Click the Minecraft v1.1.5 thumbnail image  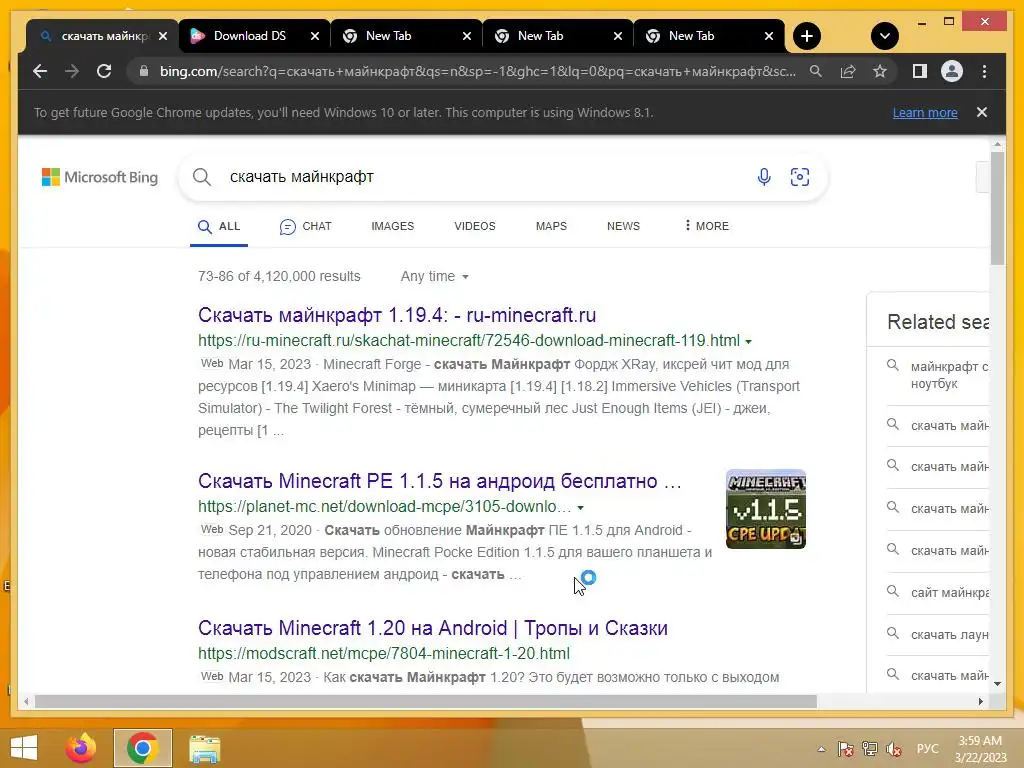(765, 509)
